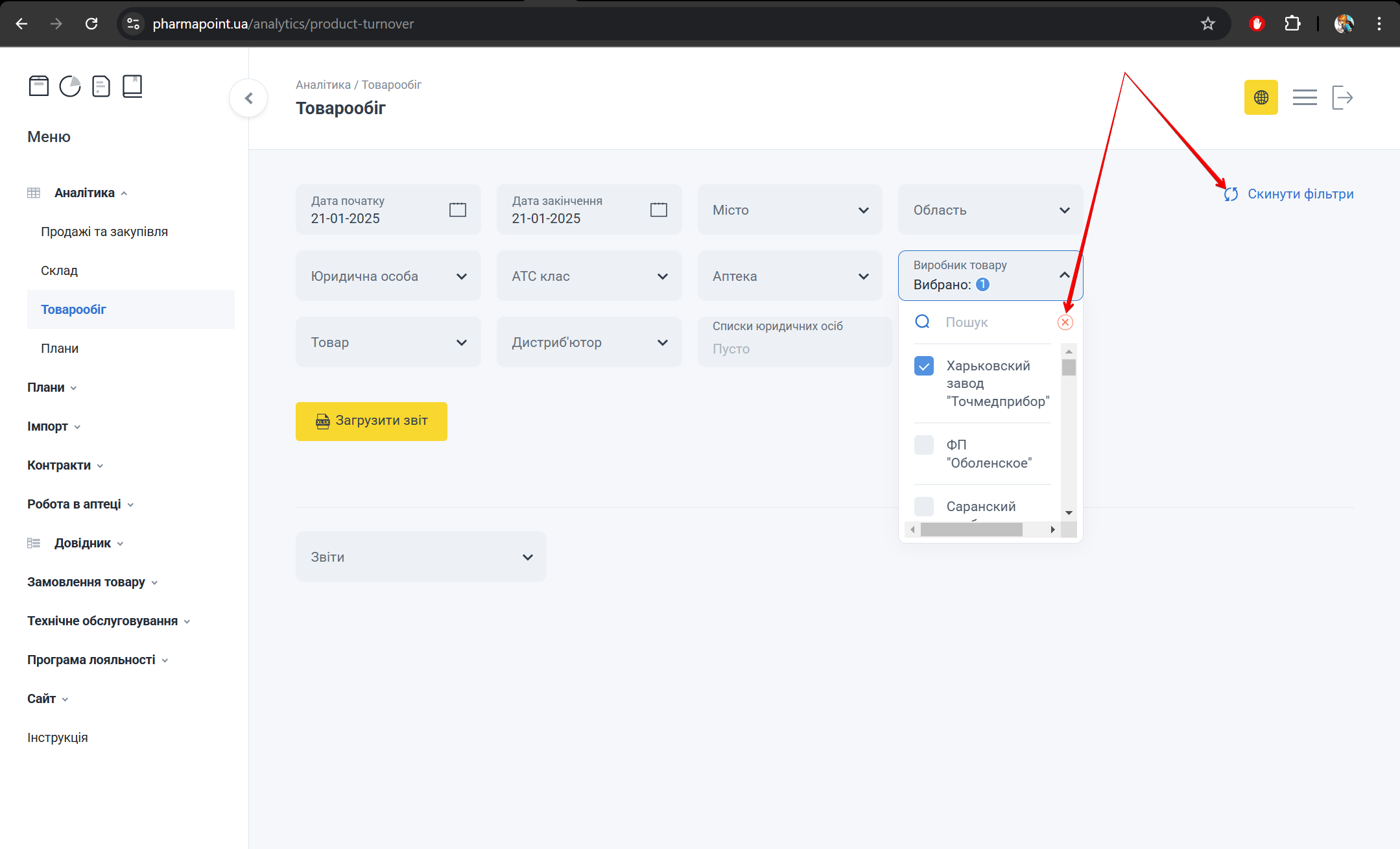The width and height of the screenshot is (1400, 849).
Task: Click the pie chart icon in sidebar
Action: 70,86
